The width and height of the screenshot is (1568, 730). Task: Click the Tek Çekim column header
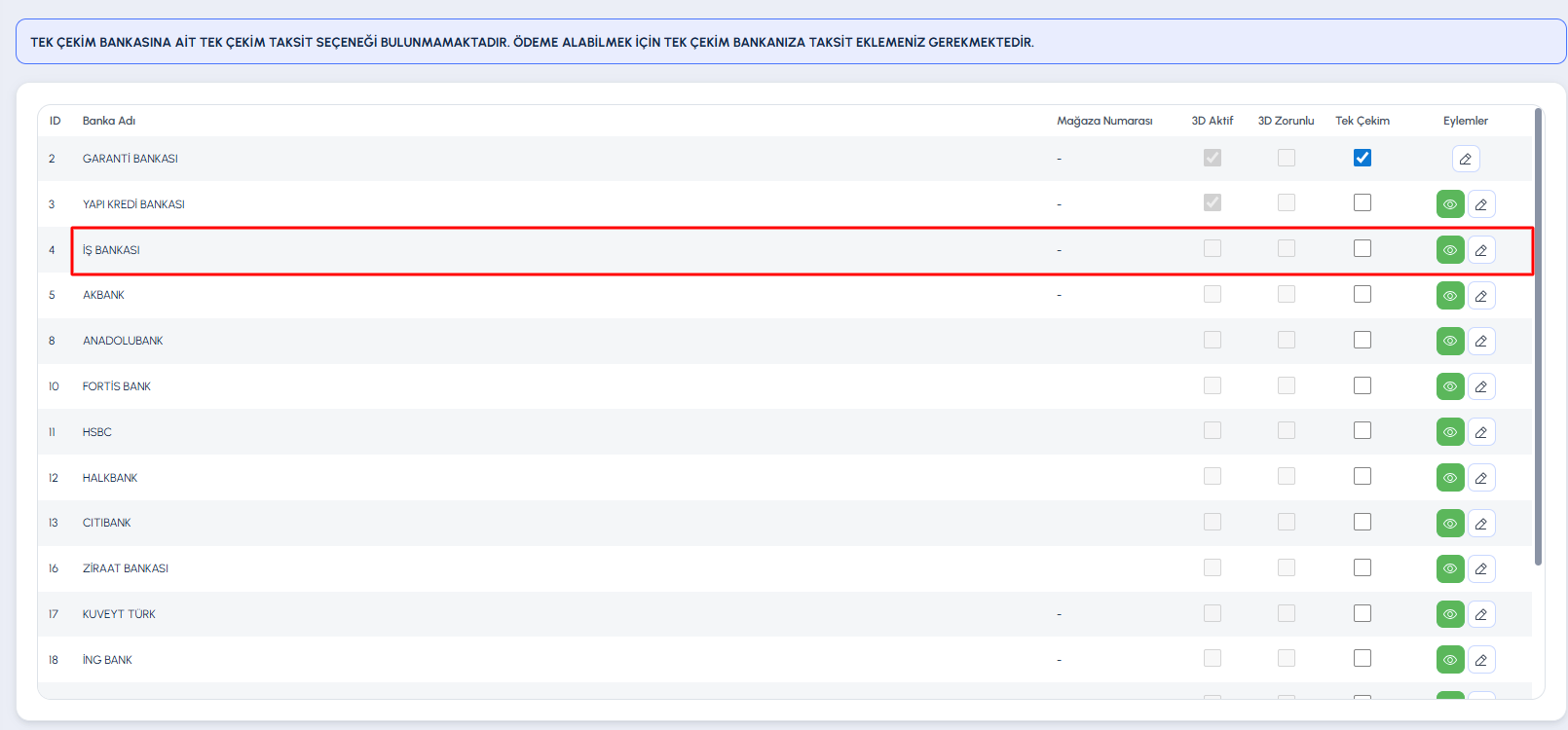[x=1362, y=121]
